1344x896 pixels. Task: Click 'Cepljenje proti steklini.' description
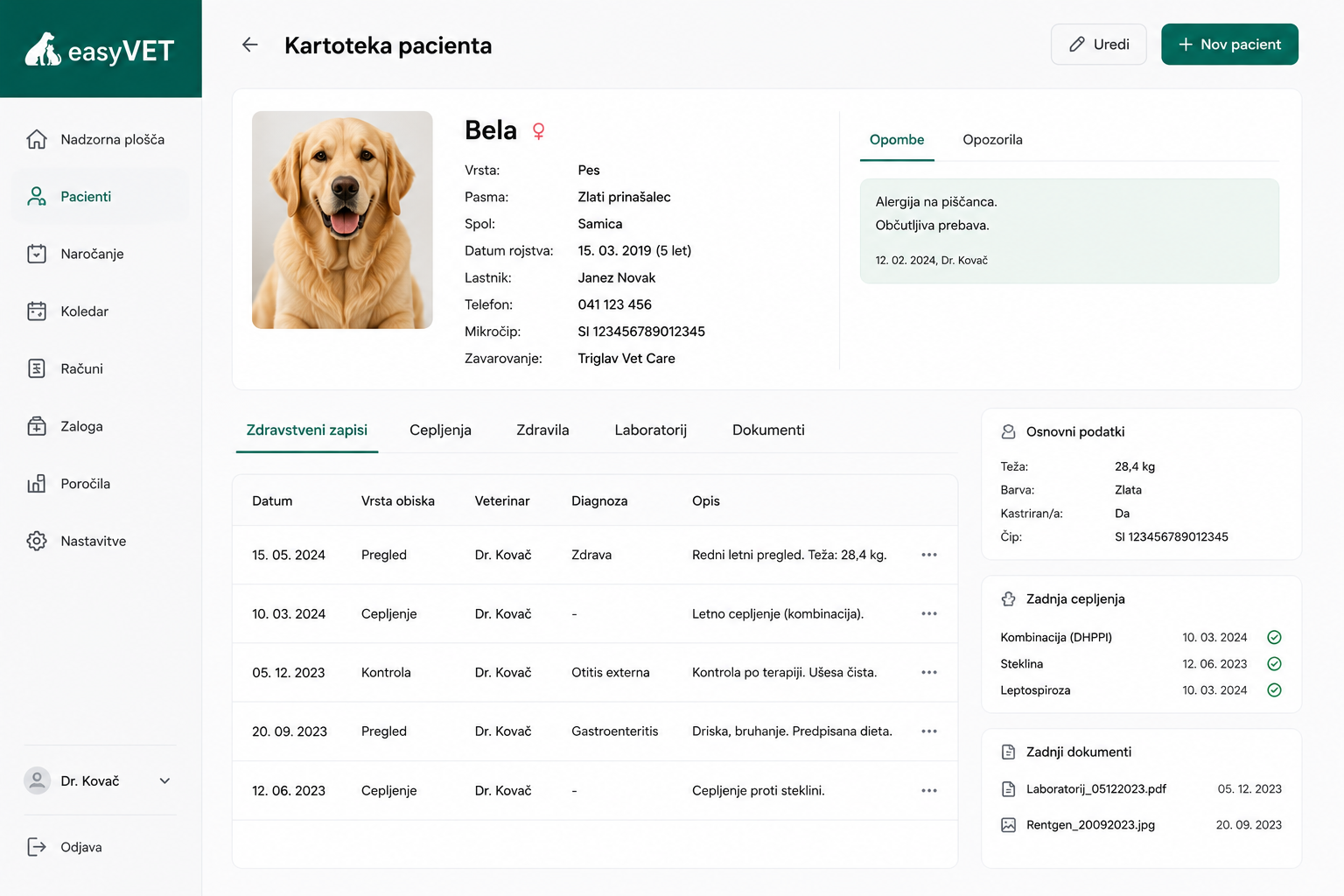tap(759, 791)
